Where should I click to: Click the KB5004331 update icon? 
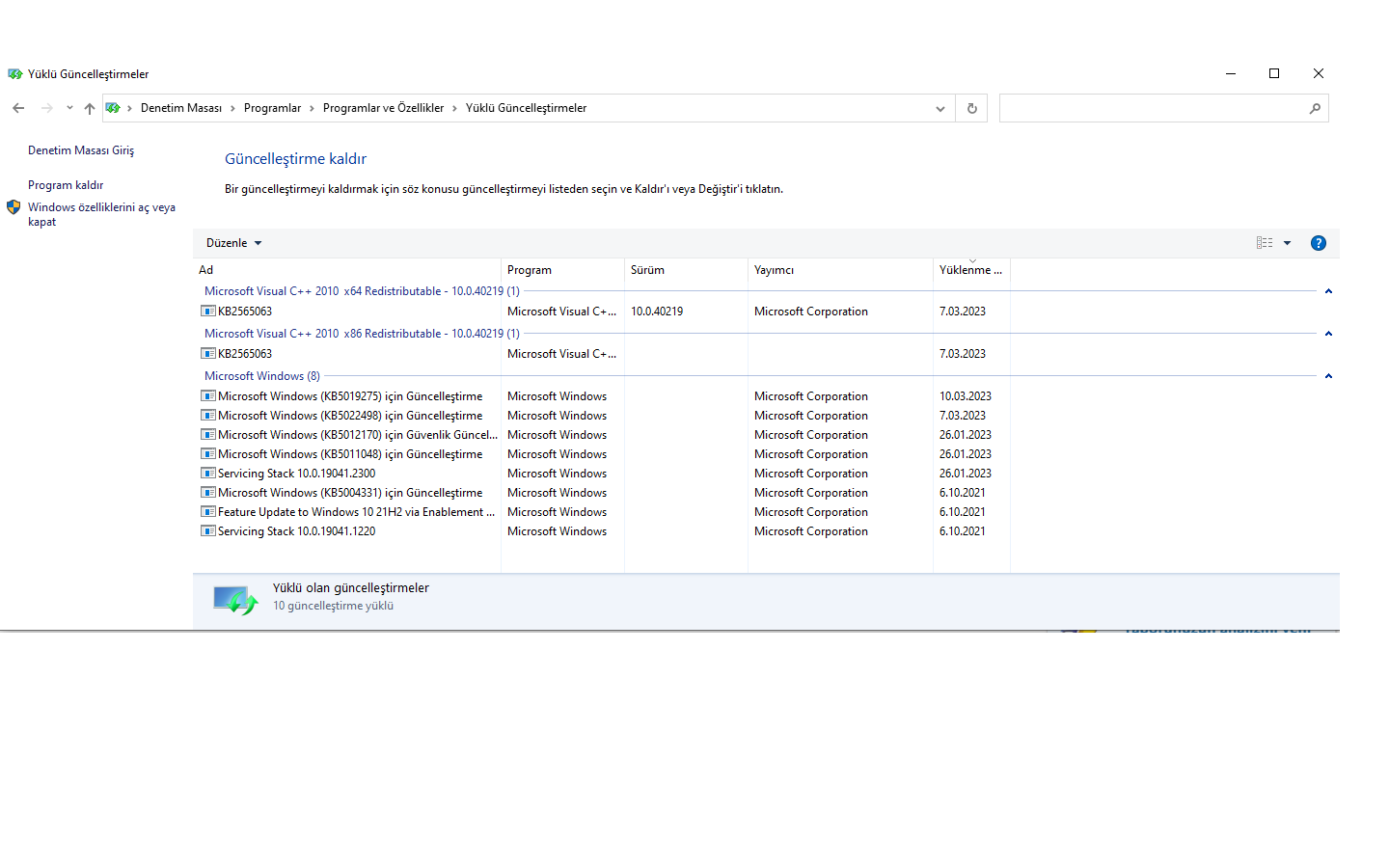click(x=207, y=493)
